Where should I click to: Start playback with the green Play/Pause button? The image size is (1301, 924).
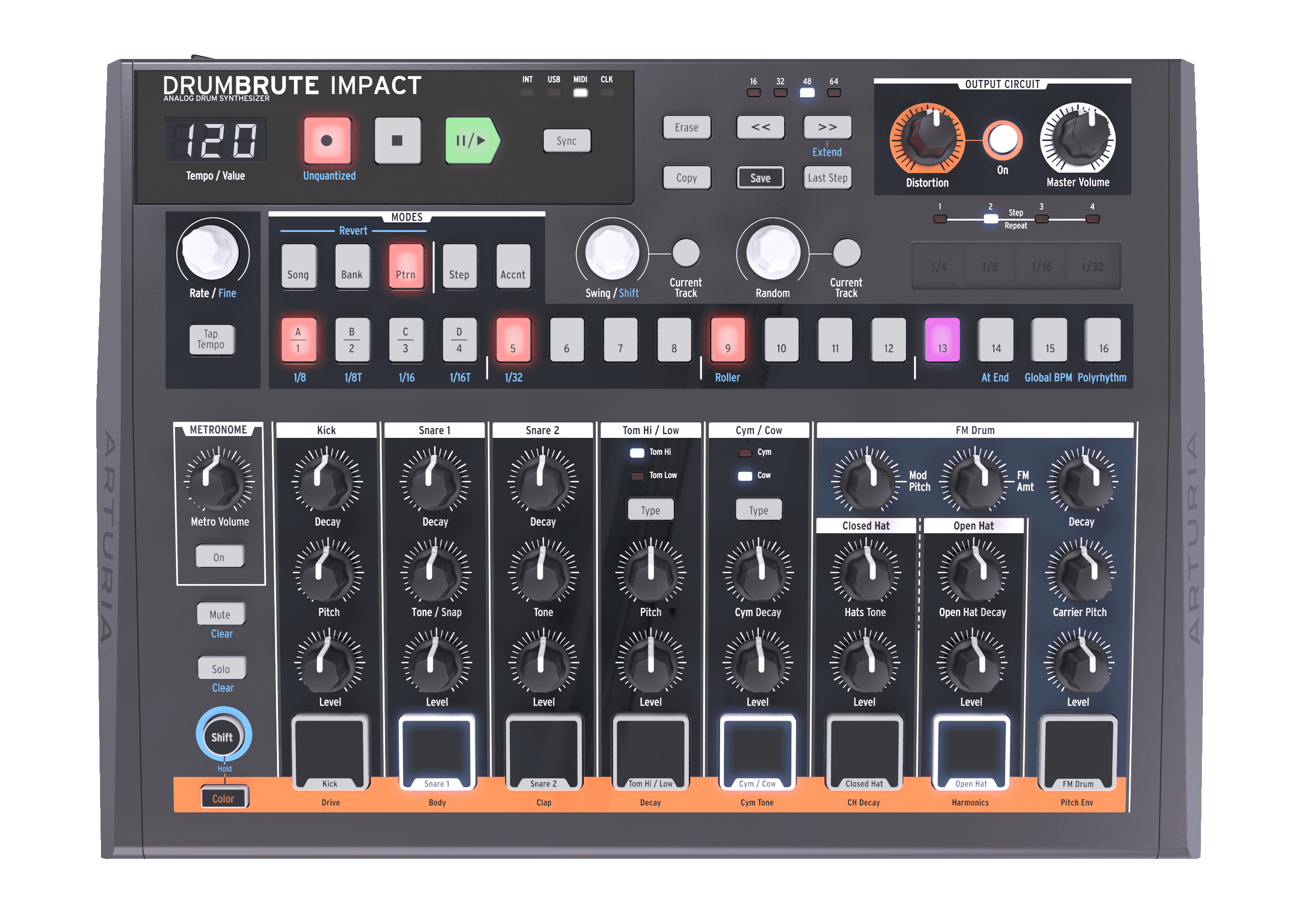(x=472, y=141)
